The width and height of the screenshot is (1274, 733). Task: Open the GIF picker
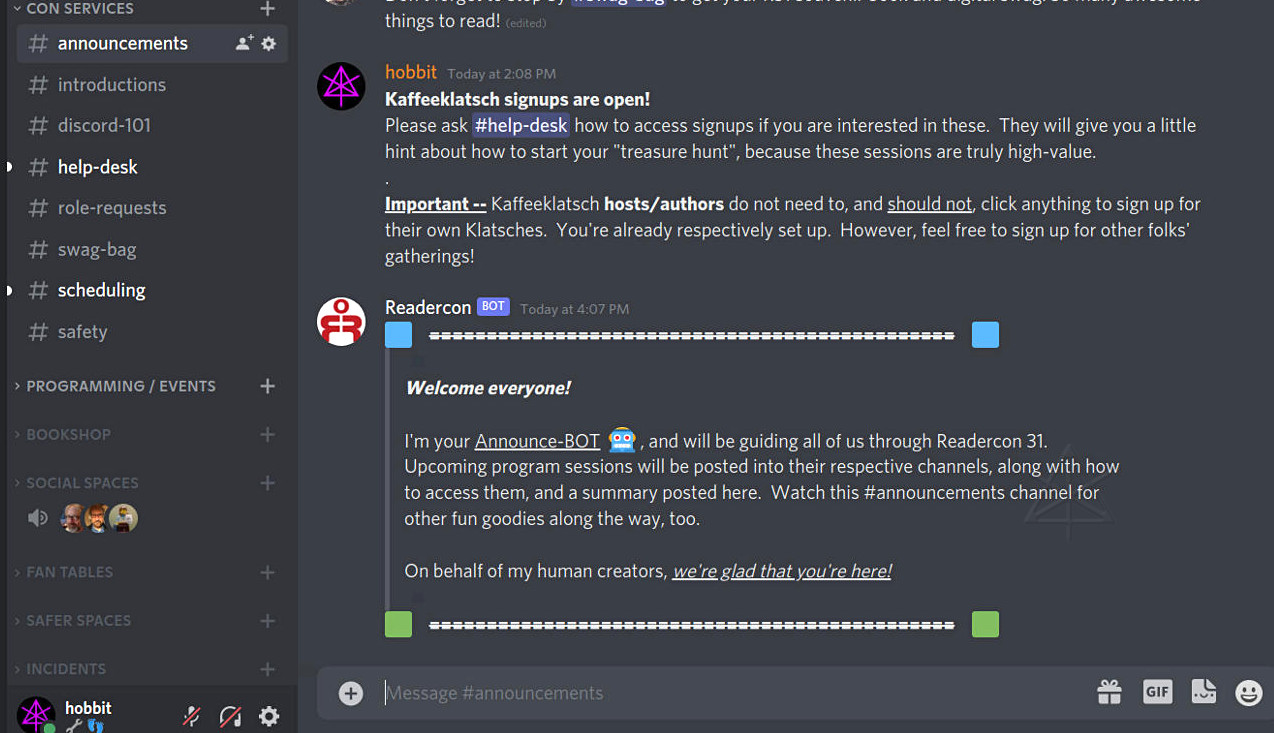coord(1157,692)
